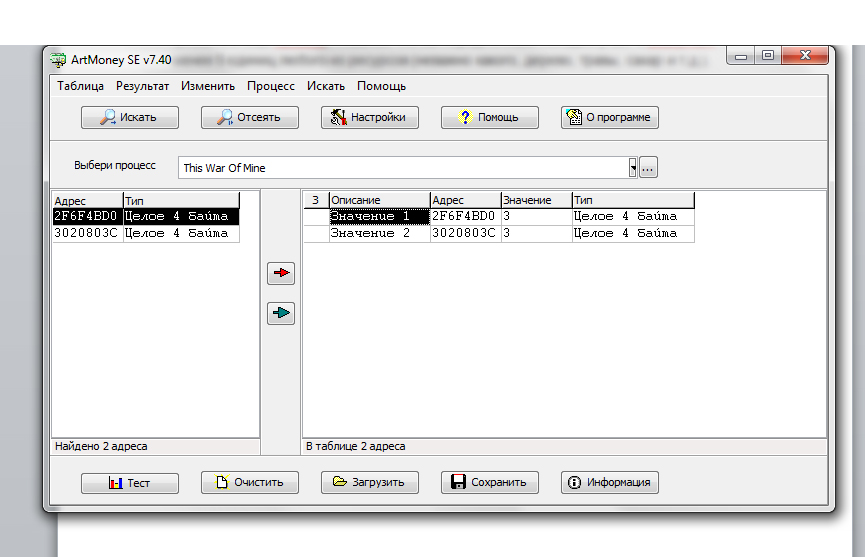The width and height of the screenshot is (865, 557).
Task: Click type cell of Значение 1 row
Action: (x=633, y=216)
